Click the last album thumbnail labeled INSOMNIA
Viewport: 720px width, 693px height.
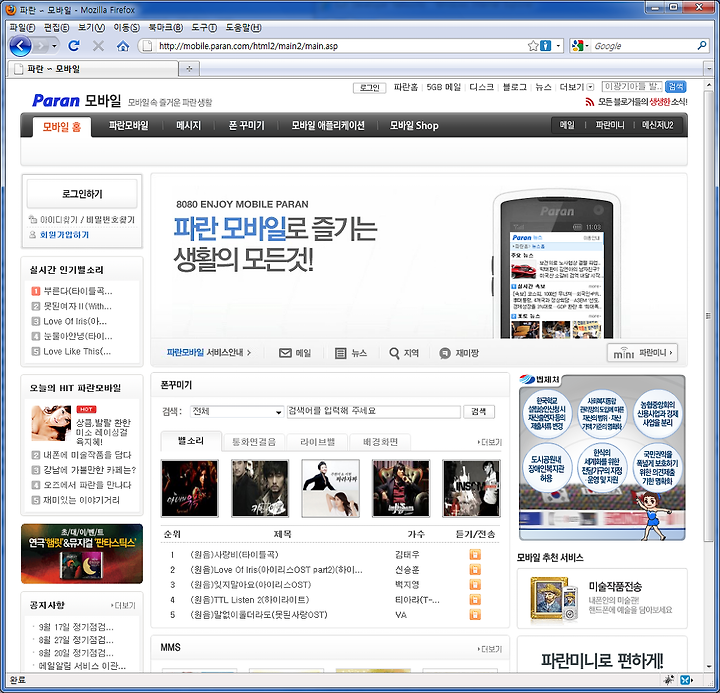[x=471, y=488]
